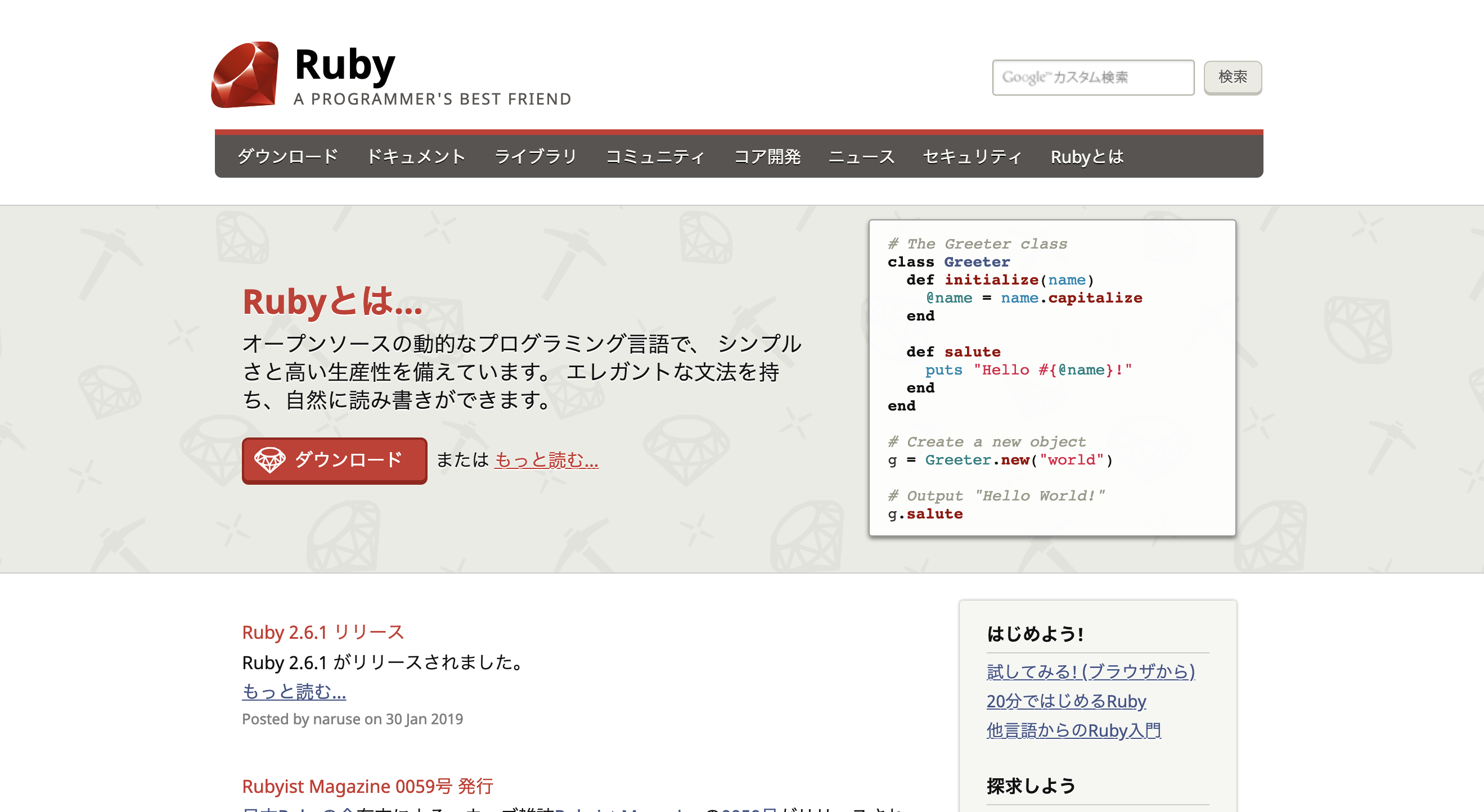The width and height of the screenshot is (1484, 812).
Task: Click the 探求しよう sidebar heading
Action: tap(1031, 786)
